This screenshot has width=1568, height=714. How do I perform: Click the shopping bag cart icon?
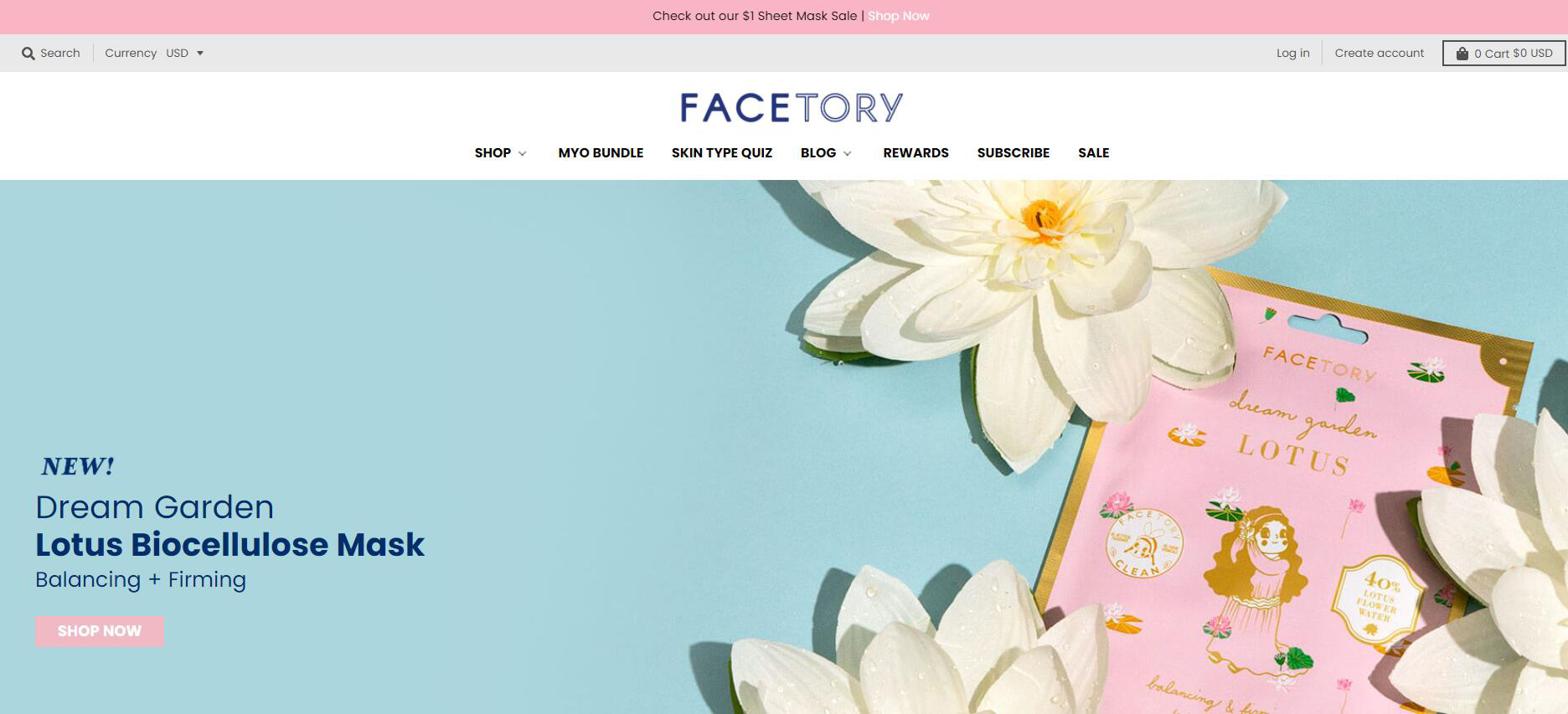pos(1462,54)
